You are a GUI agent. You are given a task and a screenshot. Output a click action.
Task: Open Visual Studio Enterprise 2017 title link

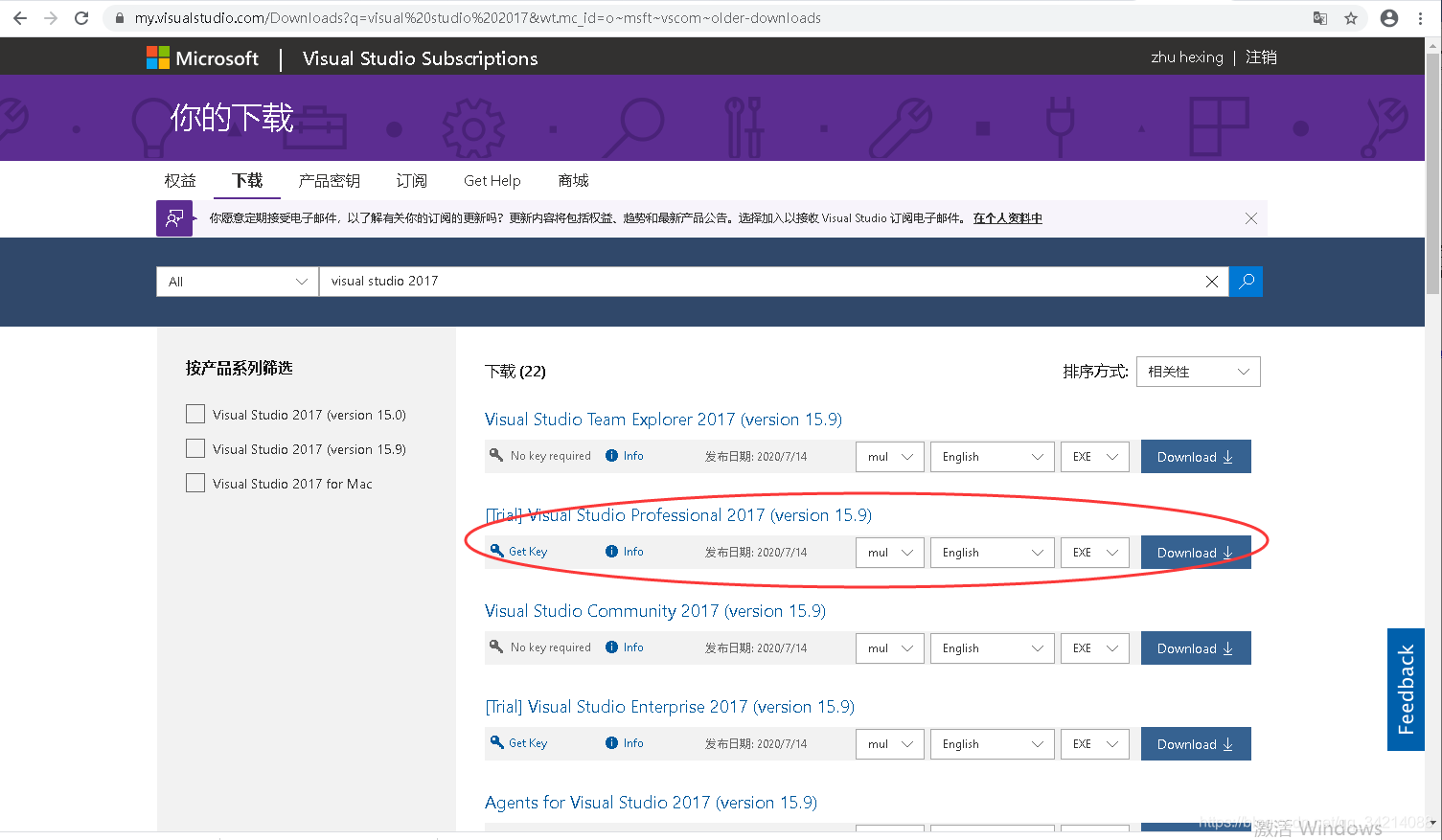(x=670, y=707)
